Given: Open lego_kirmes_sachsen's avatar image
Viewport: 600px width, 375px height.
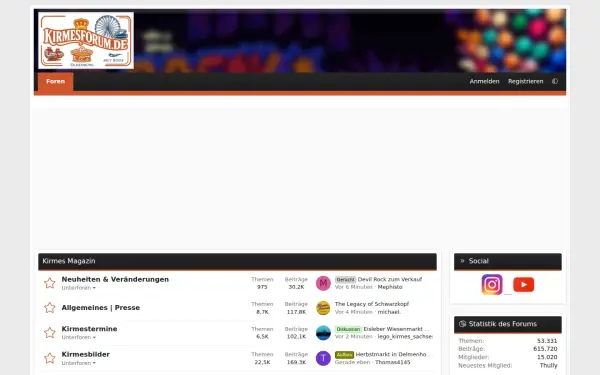Looking at the screenshot, I should 323,333.
